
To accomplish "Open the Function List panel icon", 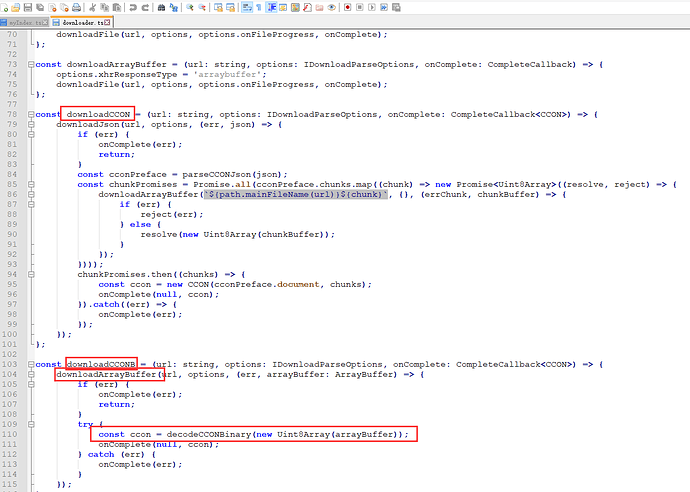I will point(307,7).
